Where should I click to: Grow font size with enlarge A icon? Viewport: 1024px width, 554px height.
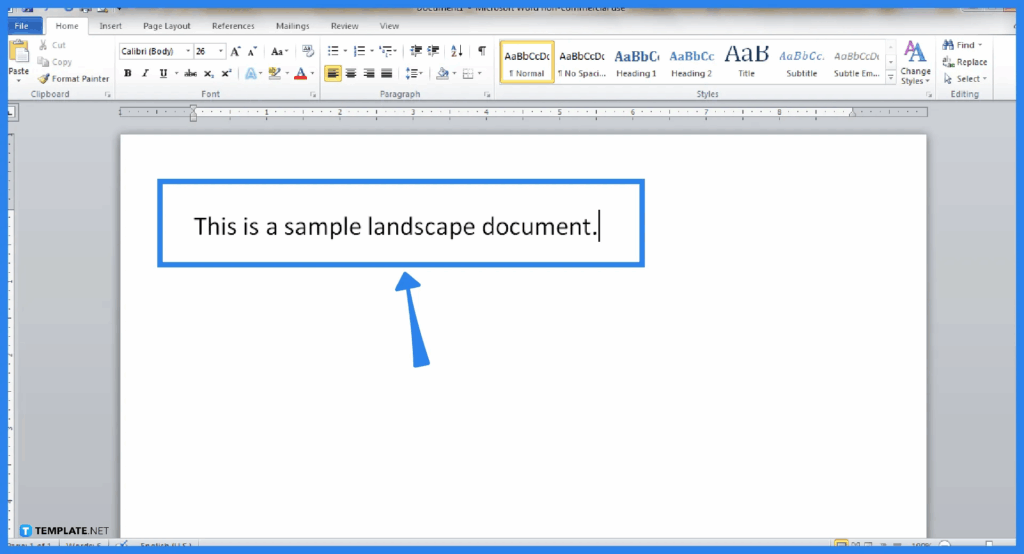(x=236, y=51)
